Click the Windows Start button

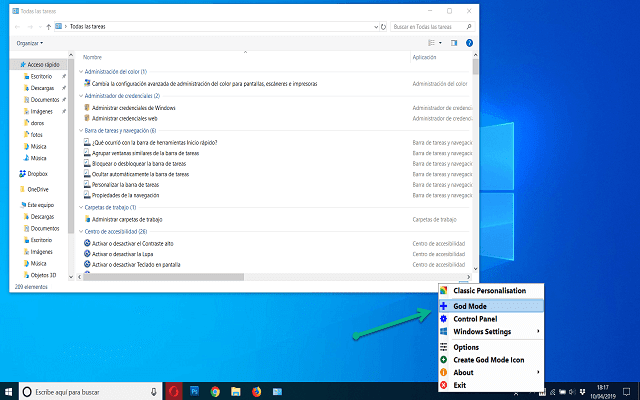point(9,390)
